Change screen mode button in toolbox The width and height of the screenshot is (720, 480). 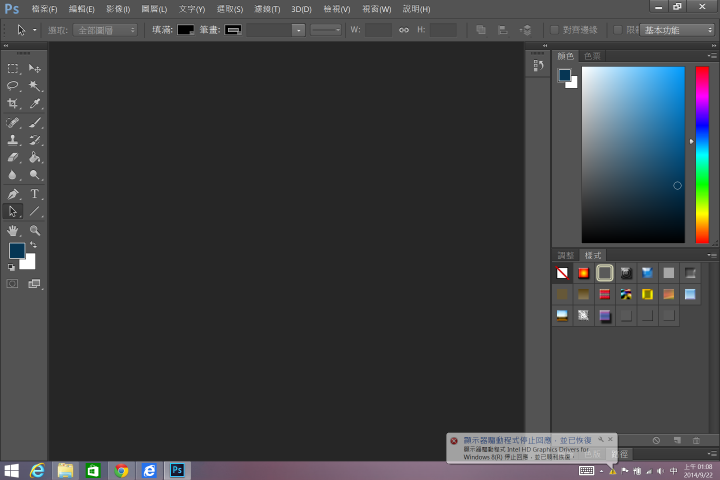coord(34,284)
